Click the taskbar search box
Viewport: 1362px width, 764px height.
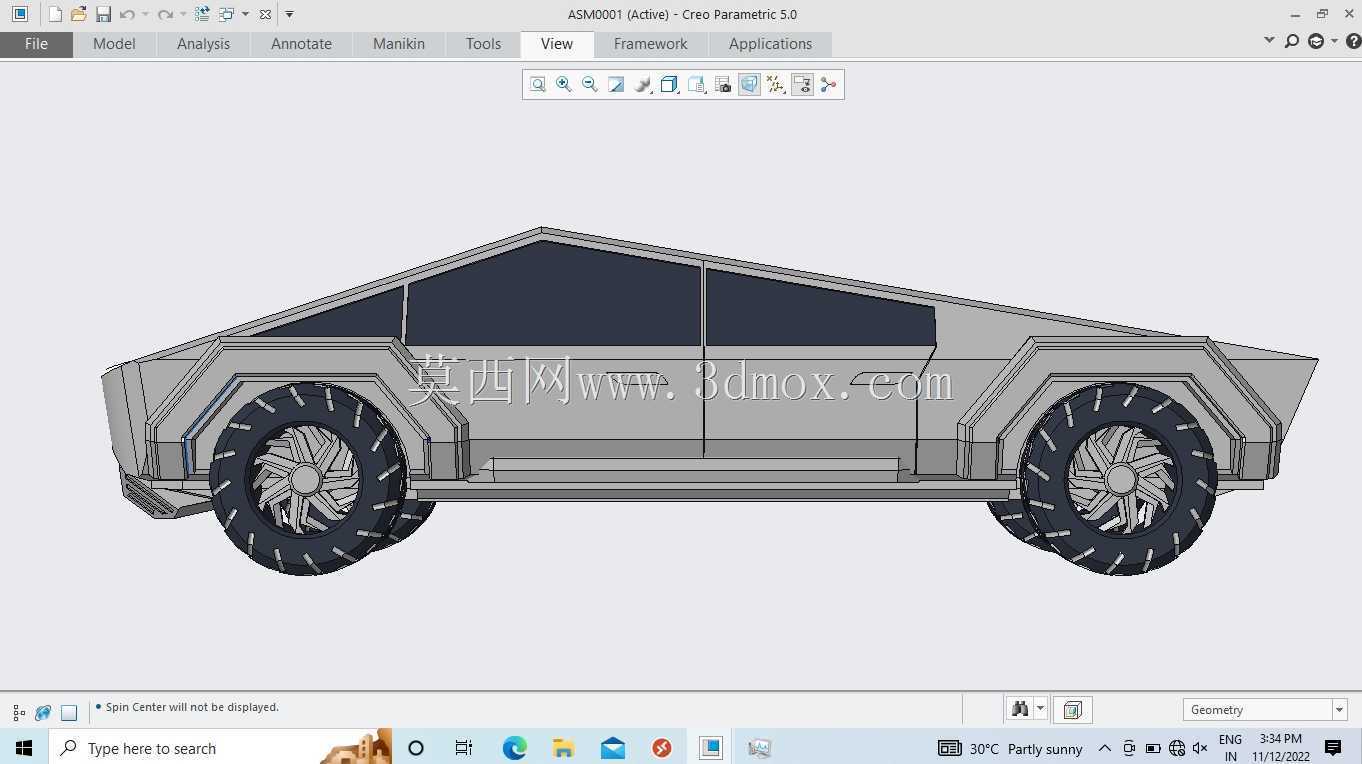click(220, 748)
